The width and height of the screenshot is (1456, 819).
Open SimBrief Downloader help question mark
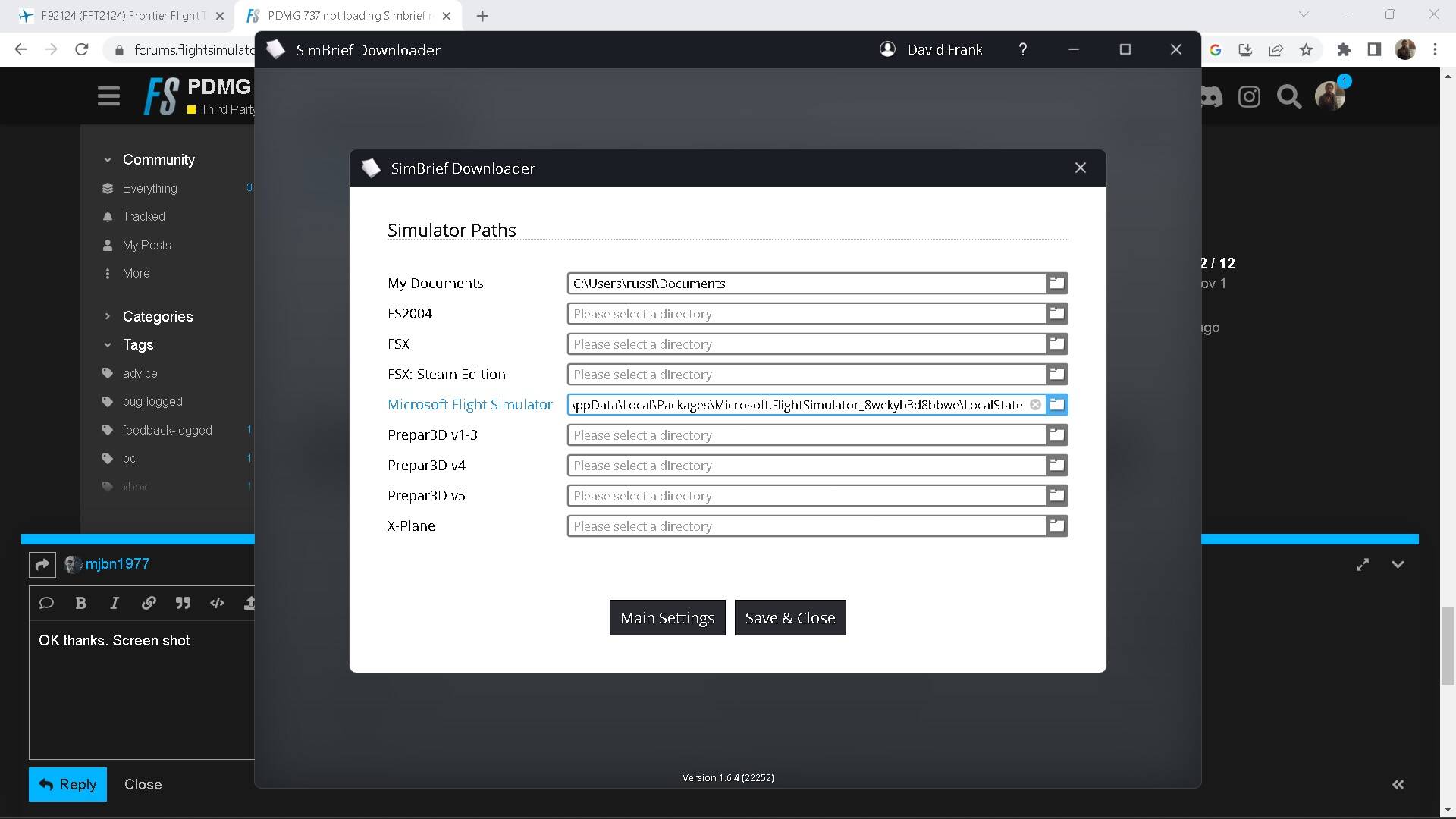(x=1022, y=49)
